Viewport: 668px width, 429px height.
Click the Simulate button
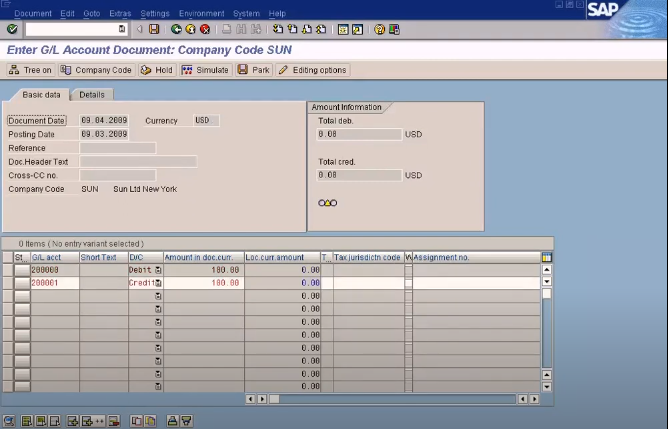point(206,70)
